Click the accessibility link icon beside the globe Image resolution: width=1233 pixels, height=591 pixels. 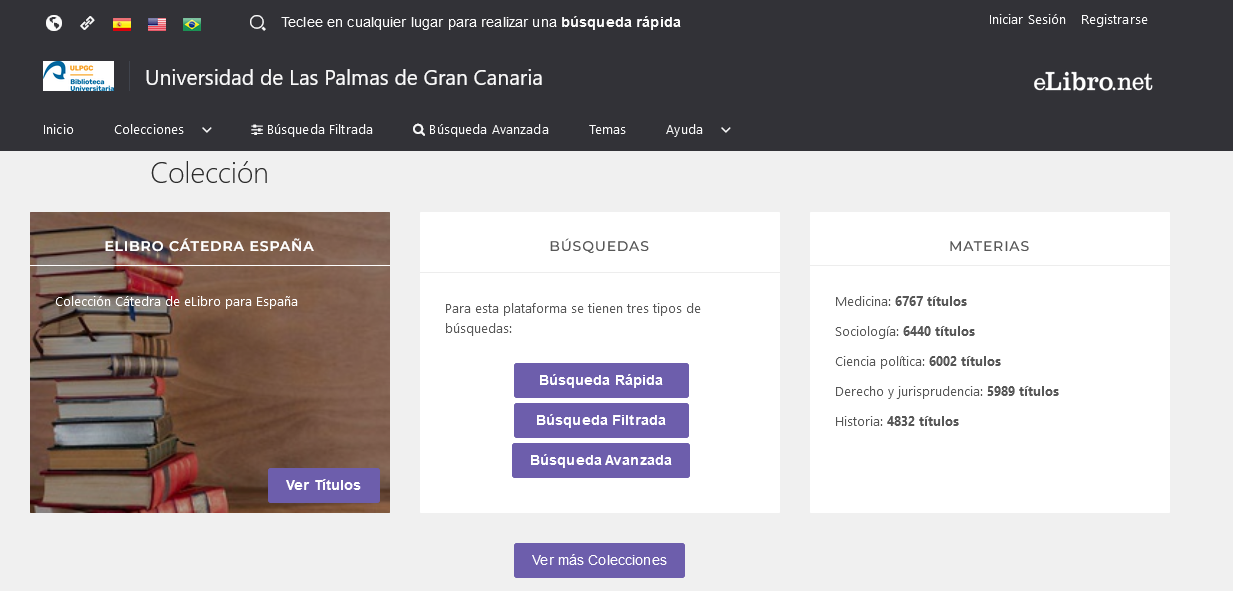[88, 23]
